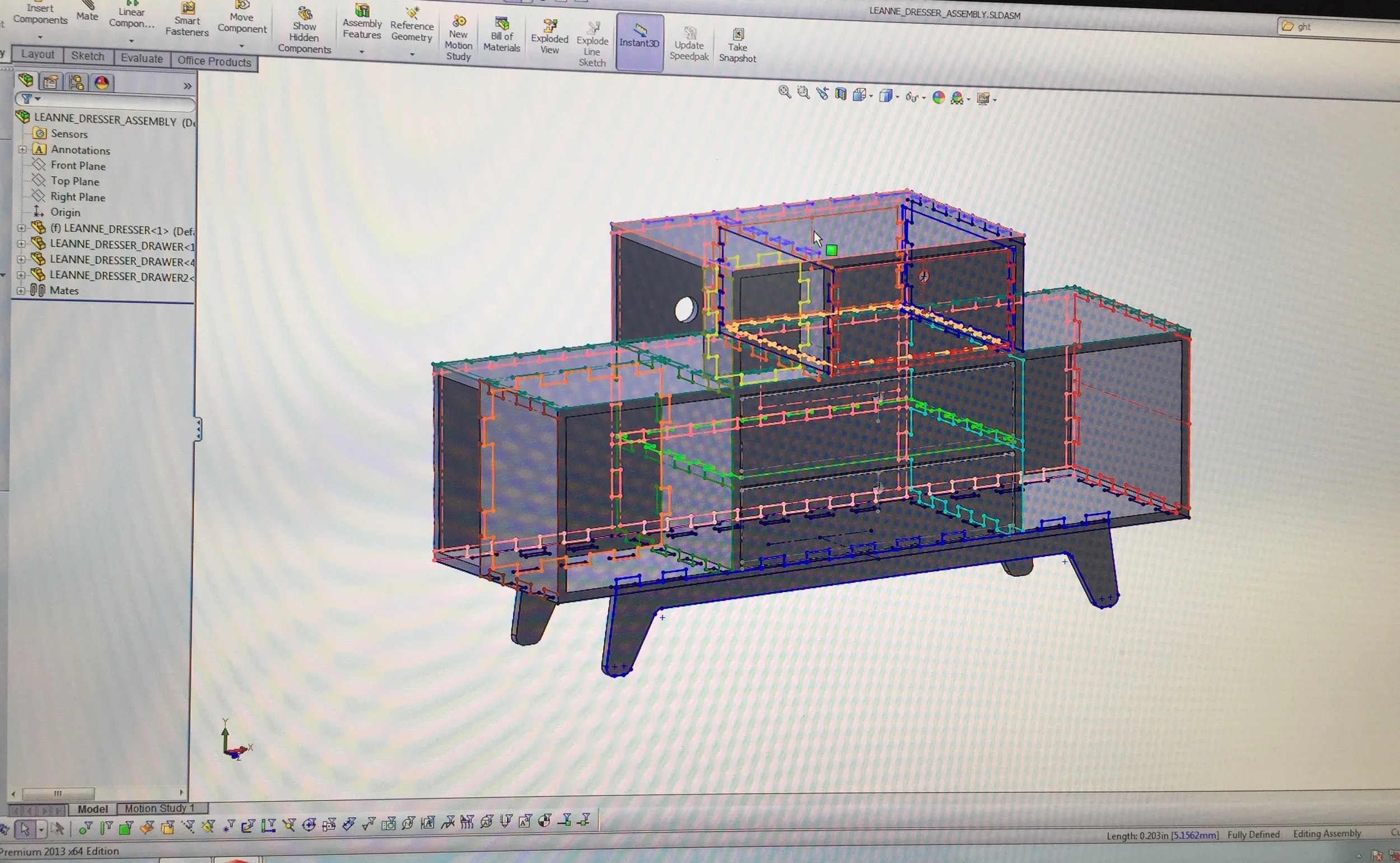Open the Assembly Features dropdown arrow
The width and height of the screenshot is (1400, 863).
tap(361, 52)
